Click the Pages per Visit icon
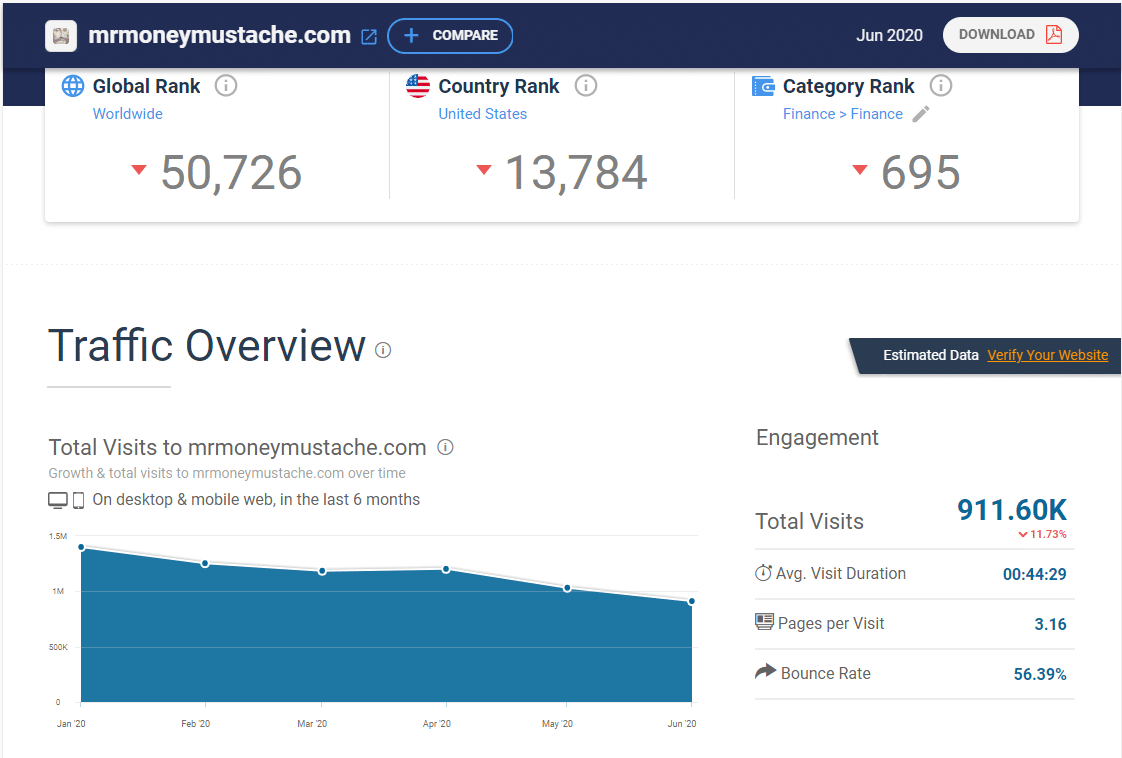1122x758 pixels. coord(764,622)
